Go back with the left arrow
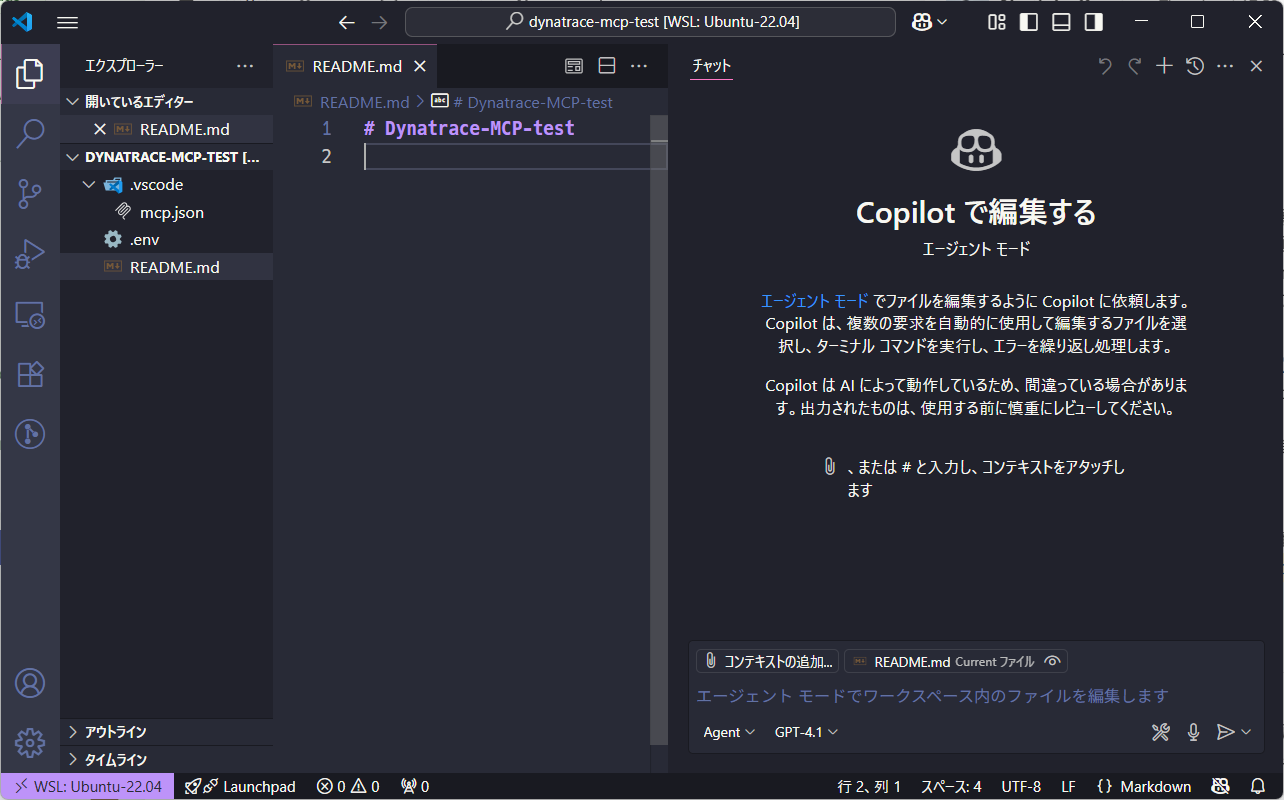Image resolution: width=1284 pixels, height=800 pixels. (347, 22)
